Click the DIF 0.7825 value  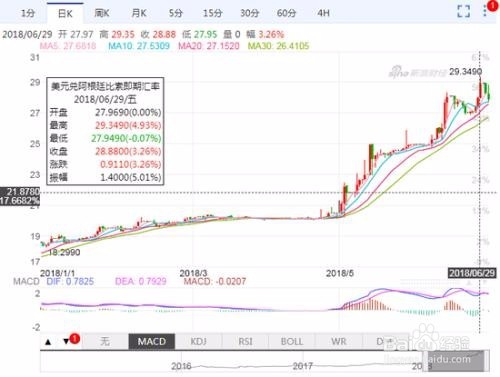coord(70,281)
